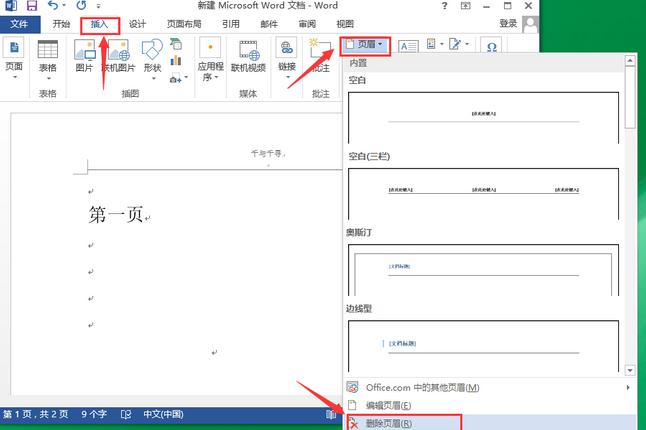
Task: Select the 空白 header thumbnail
Action: click(x=483, y=117)
